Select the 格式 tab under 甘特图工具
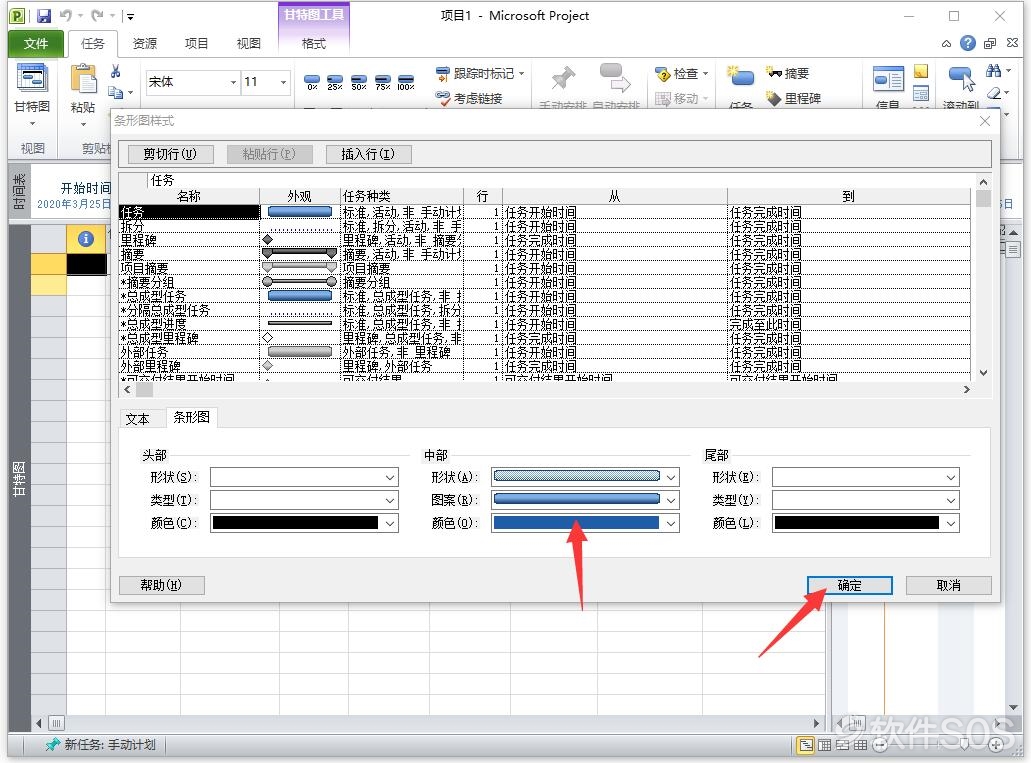 click(314, 43)
